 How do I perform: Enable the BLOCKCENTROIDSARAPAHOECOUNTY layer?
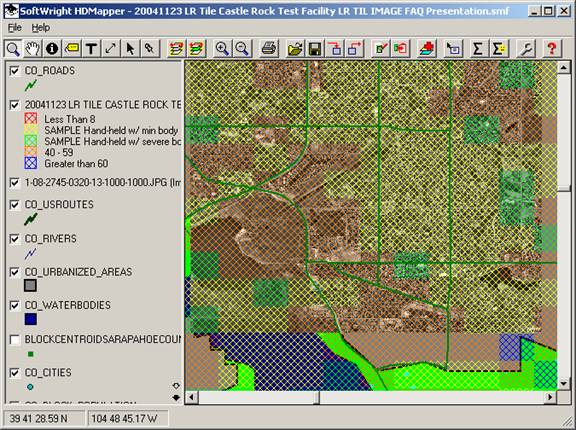15,340
